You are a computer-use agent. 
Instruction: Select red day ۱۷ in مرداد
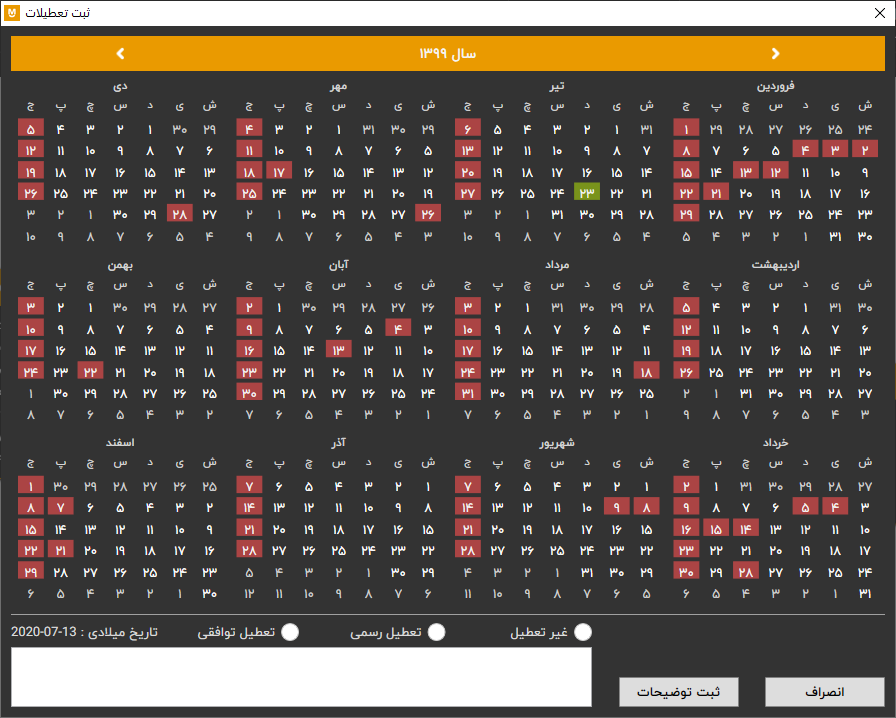pyautogui.click(x=468, y=350)
